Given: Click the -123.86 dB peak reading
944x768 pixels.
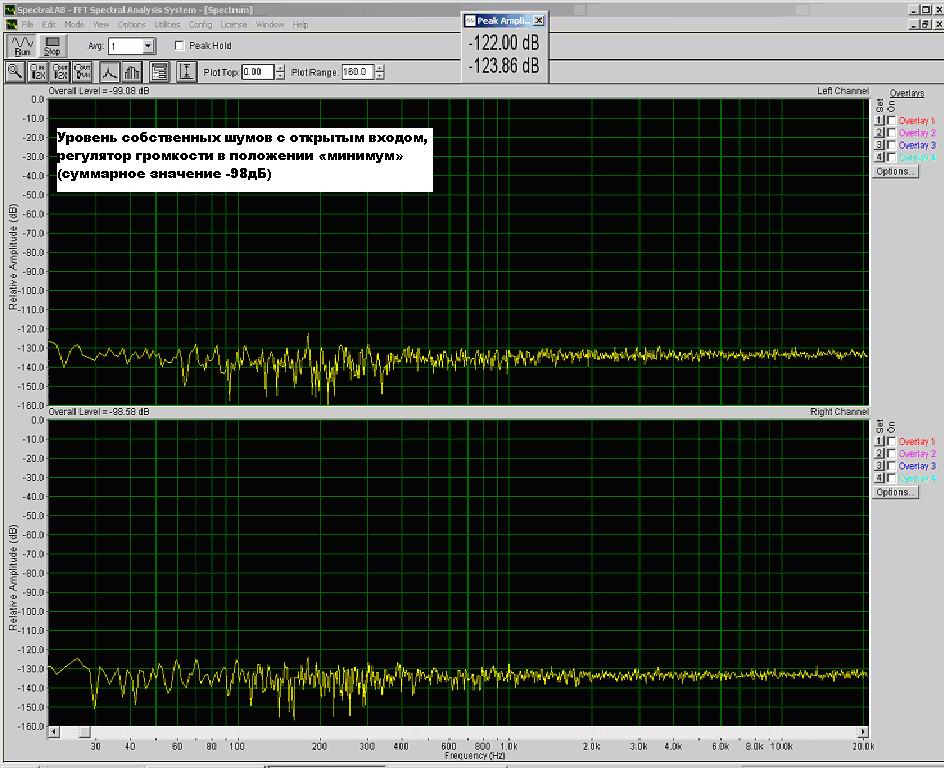Looking at the screenshot, I should tap(504, 66).
